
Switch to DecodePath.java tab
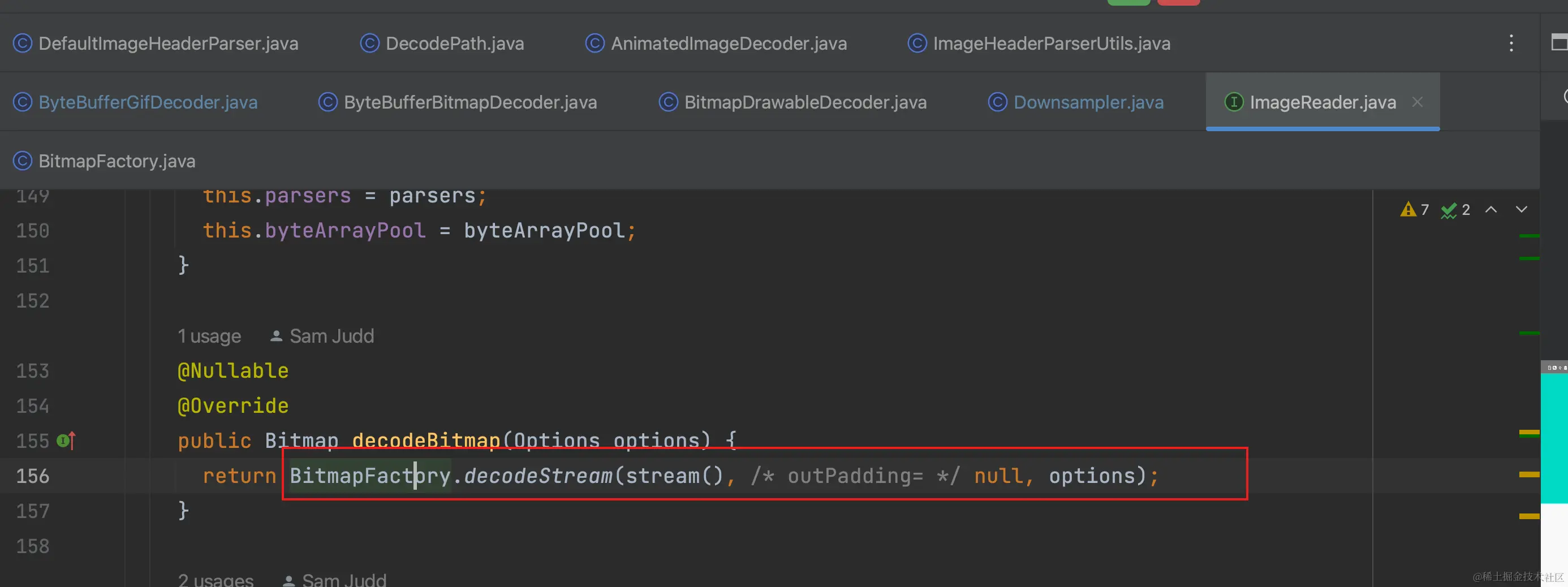pos(442,43)
